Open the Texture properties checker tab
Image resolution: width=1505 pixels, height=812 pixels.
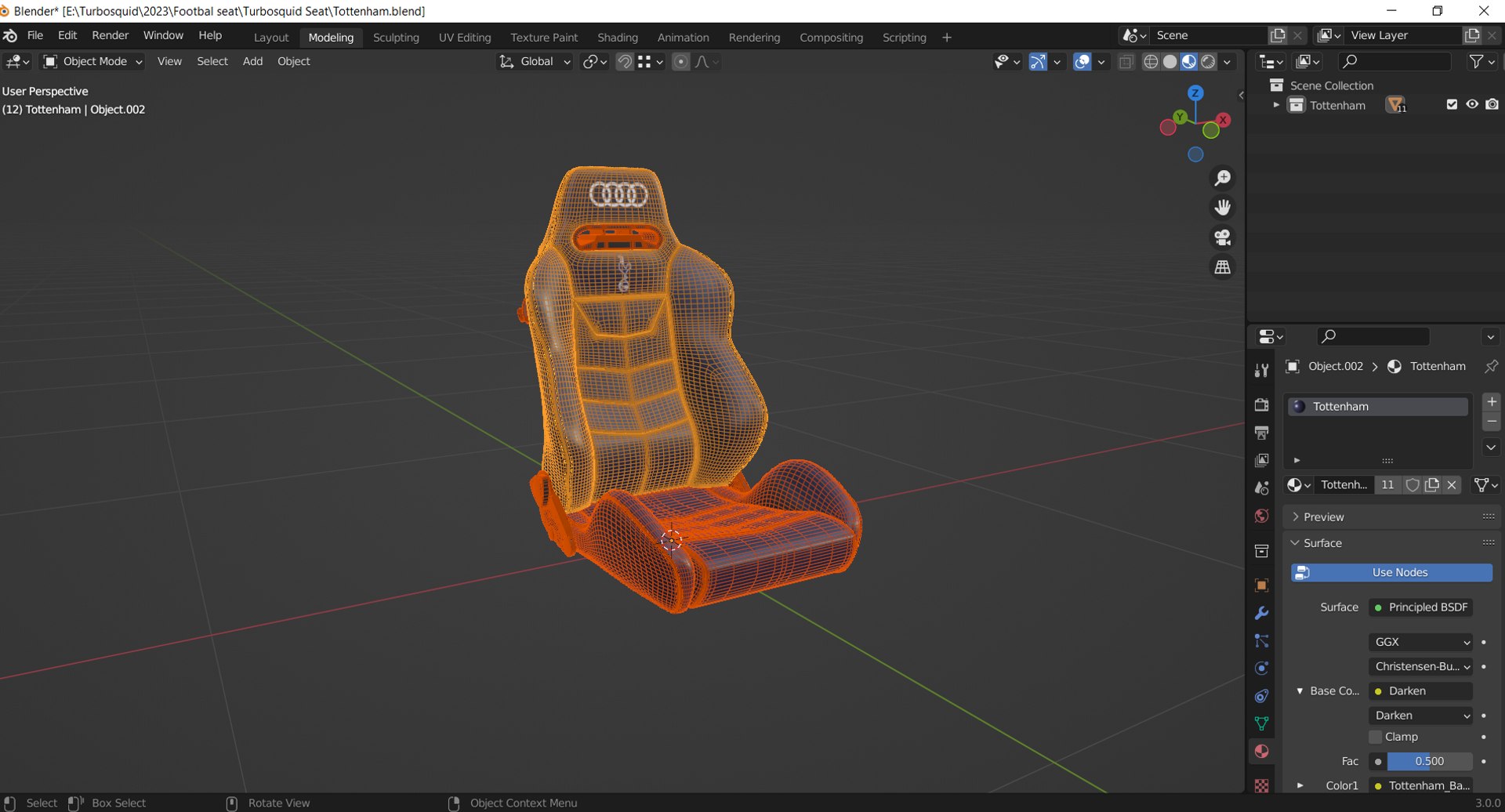pos(1261,785)
